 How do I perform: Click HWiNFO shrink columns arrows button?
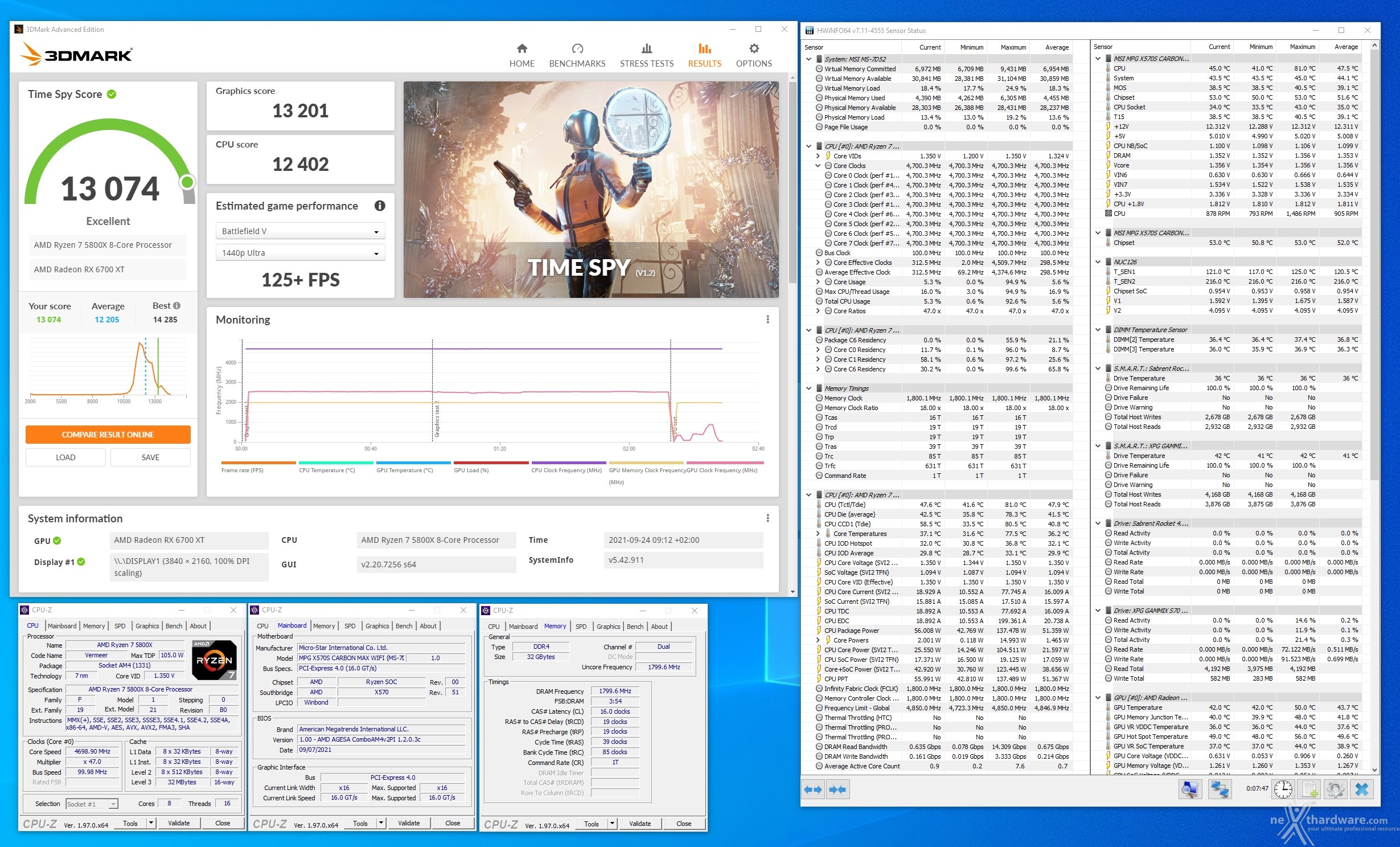point(837,789)
